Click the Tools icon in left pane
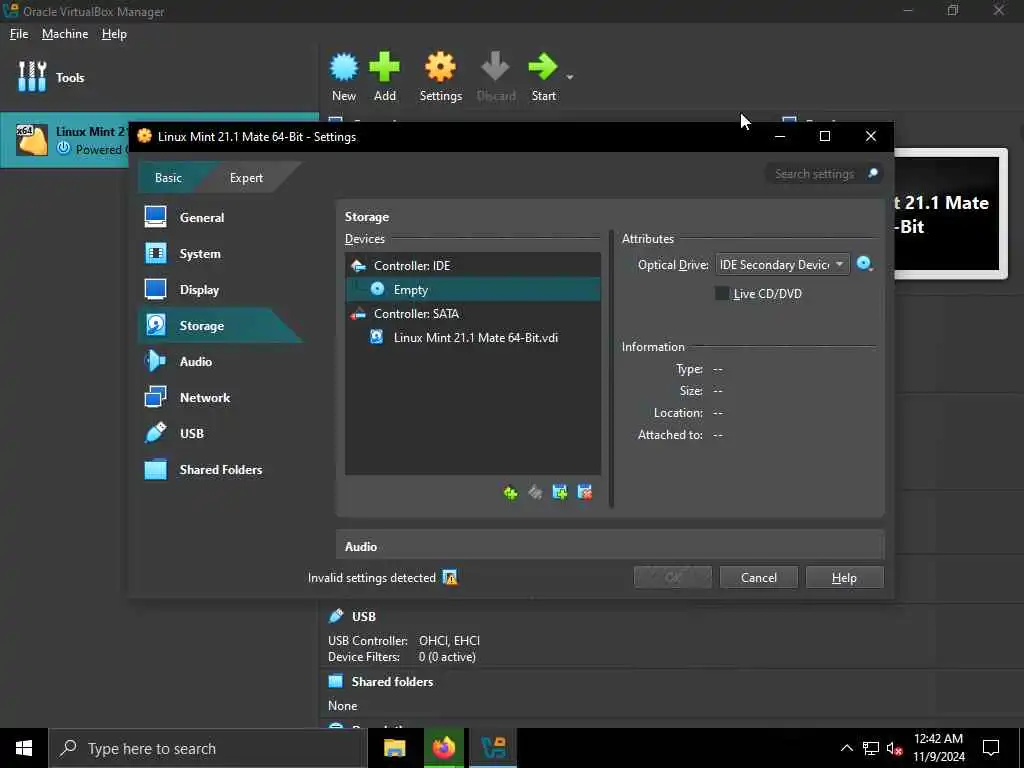This screenshot has width=1024, height=768. click(x=32, y=77)
